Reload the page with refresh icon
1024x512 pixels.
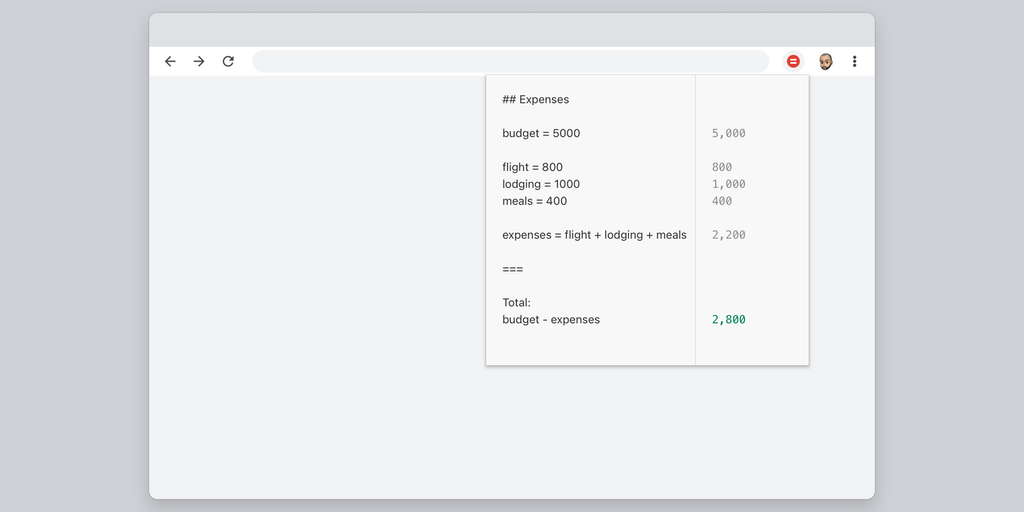coord(228,61)
